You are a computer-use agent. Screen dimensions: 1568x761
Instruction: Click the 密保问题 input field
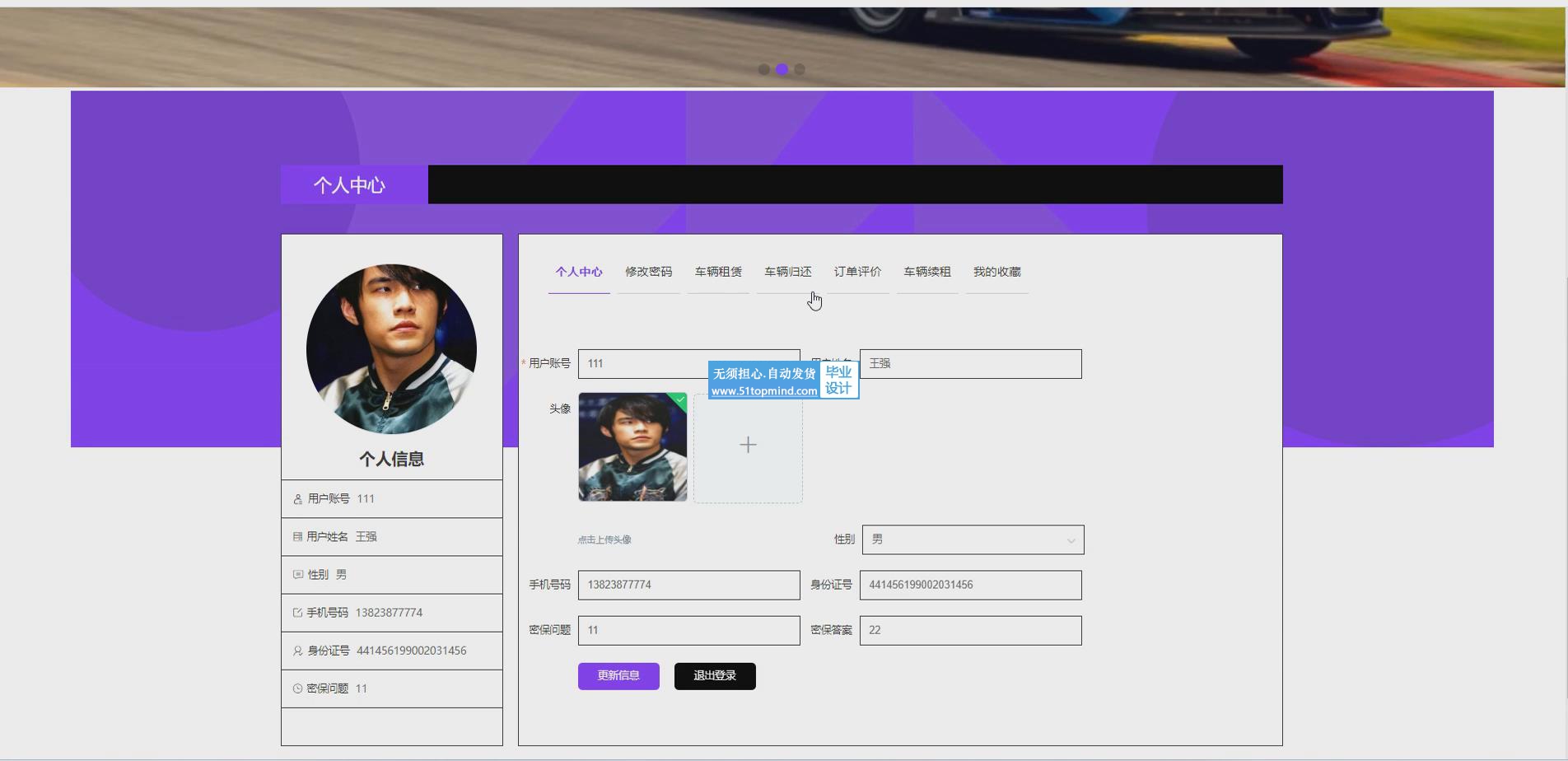coord(688,631)
